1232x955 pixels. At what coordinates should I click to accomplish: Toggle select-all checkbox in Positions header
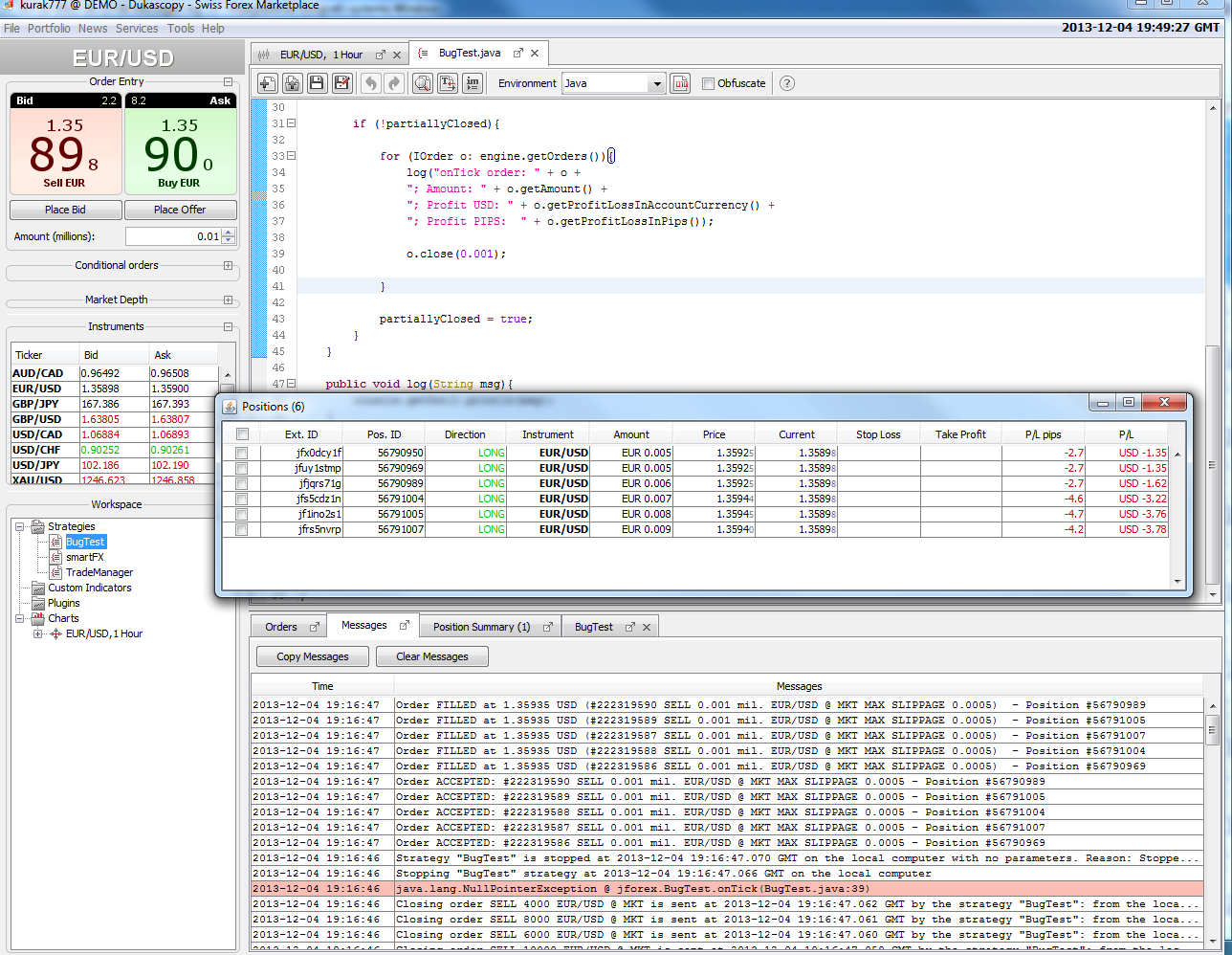tap(242, 434)
